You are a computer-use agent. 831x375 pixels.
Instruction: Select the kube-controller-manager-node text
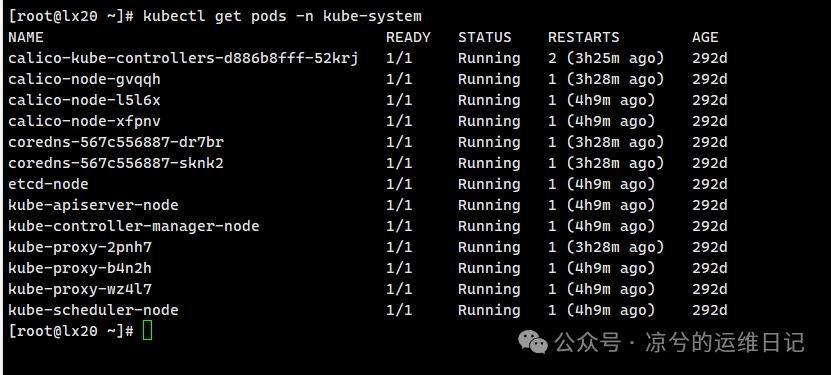click(x=134, y=226)
